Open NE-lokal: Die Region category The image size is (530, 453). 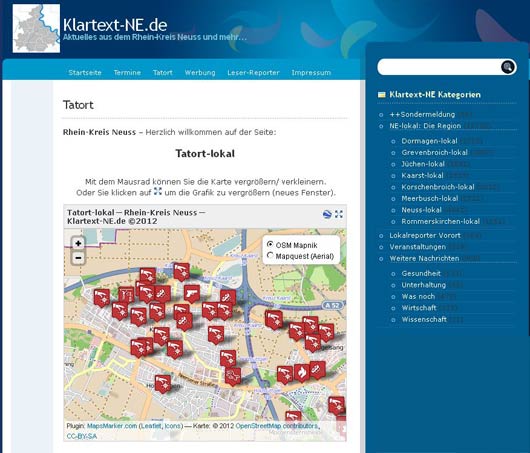click(425, 126)
